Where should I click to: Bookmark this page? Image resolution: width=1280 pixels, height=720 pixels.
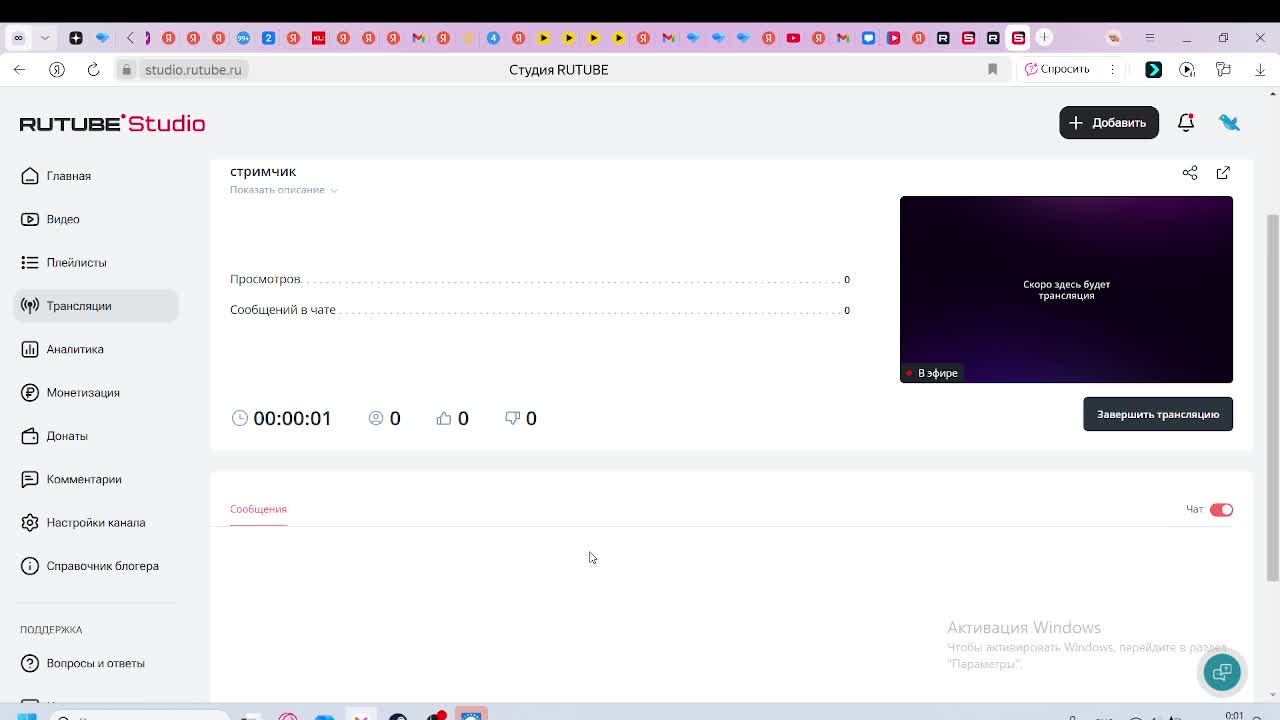992,69
